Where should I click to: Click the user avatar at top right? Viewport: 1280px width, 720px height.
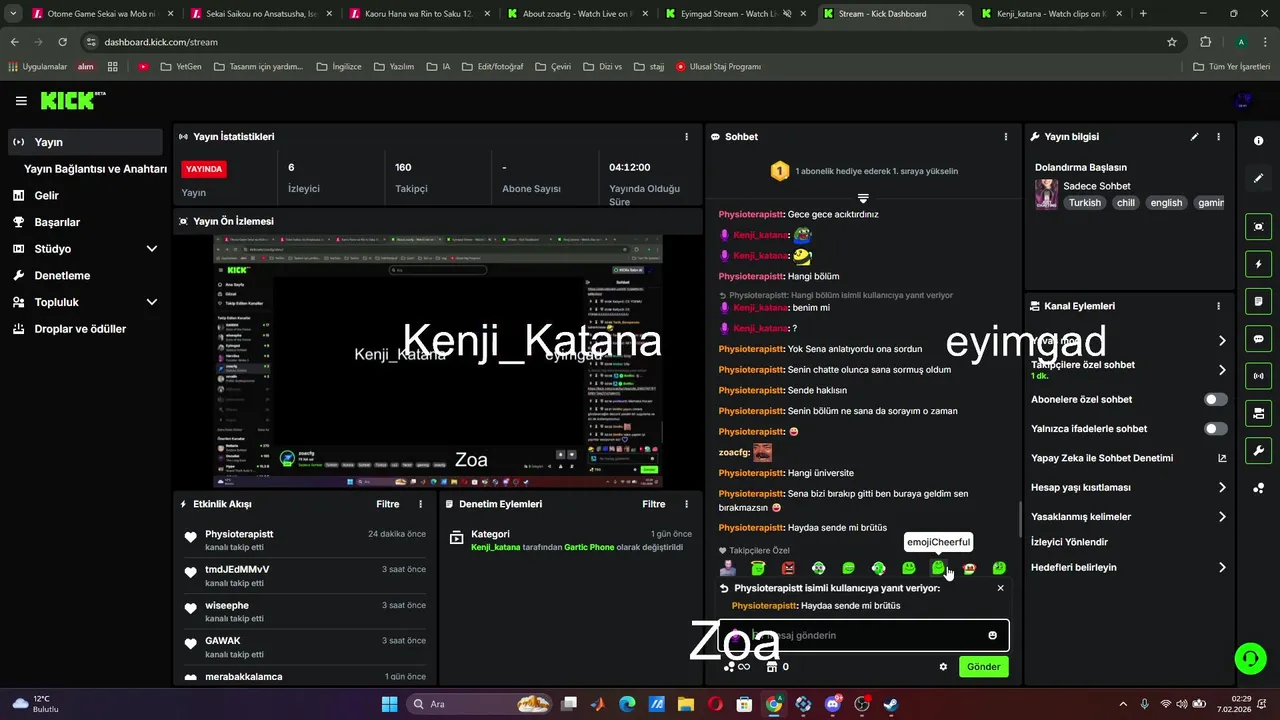tap(1243, 100)
